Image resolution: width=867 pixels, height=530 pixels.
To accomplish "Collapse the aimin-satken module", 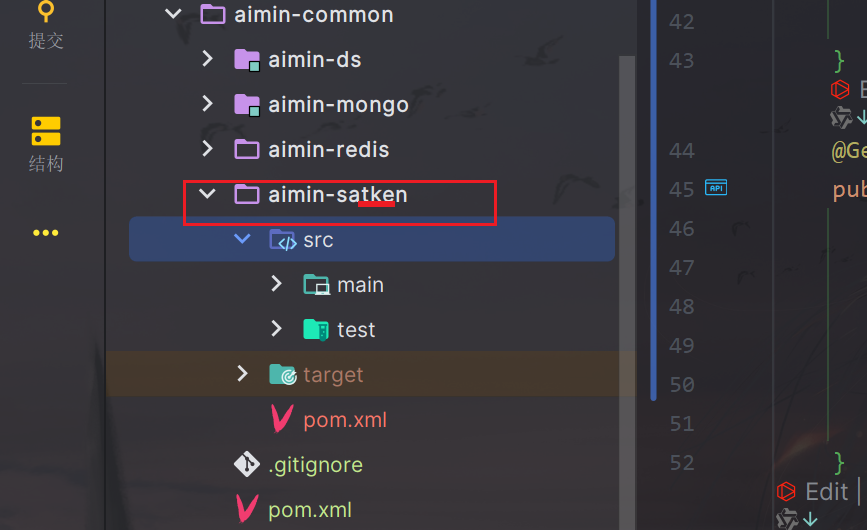I will click(x=208, y=195).
